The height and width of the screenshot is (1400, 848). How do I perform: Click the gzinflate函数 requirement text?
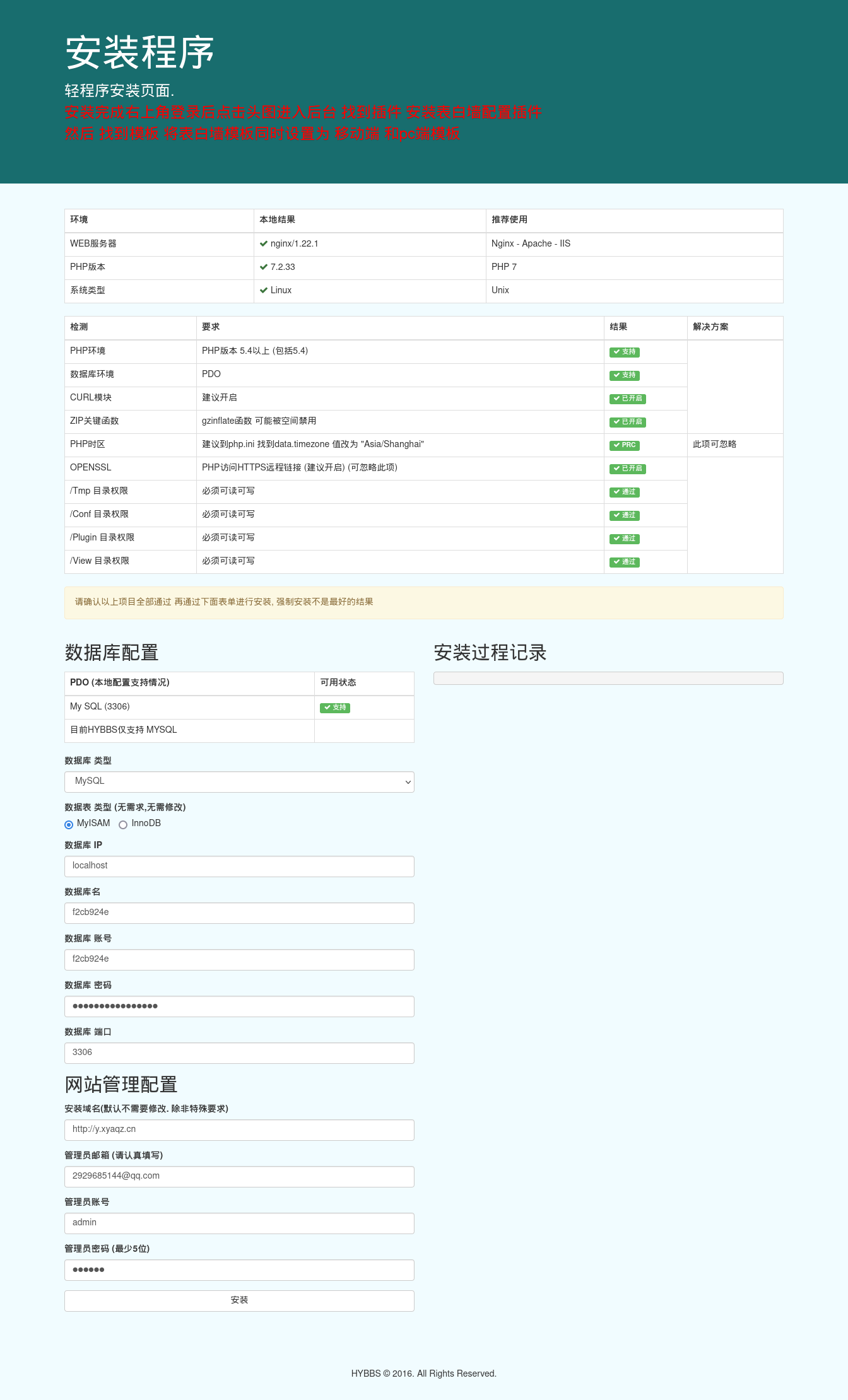click(x=259, y=421)
